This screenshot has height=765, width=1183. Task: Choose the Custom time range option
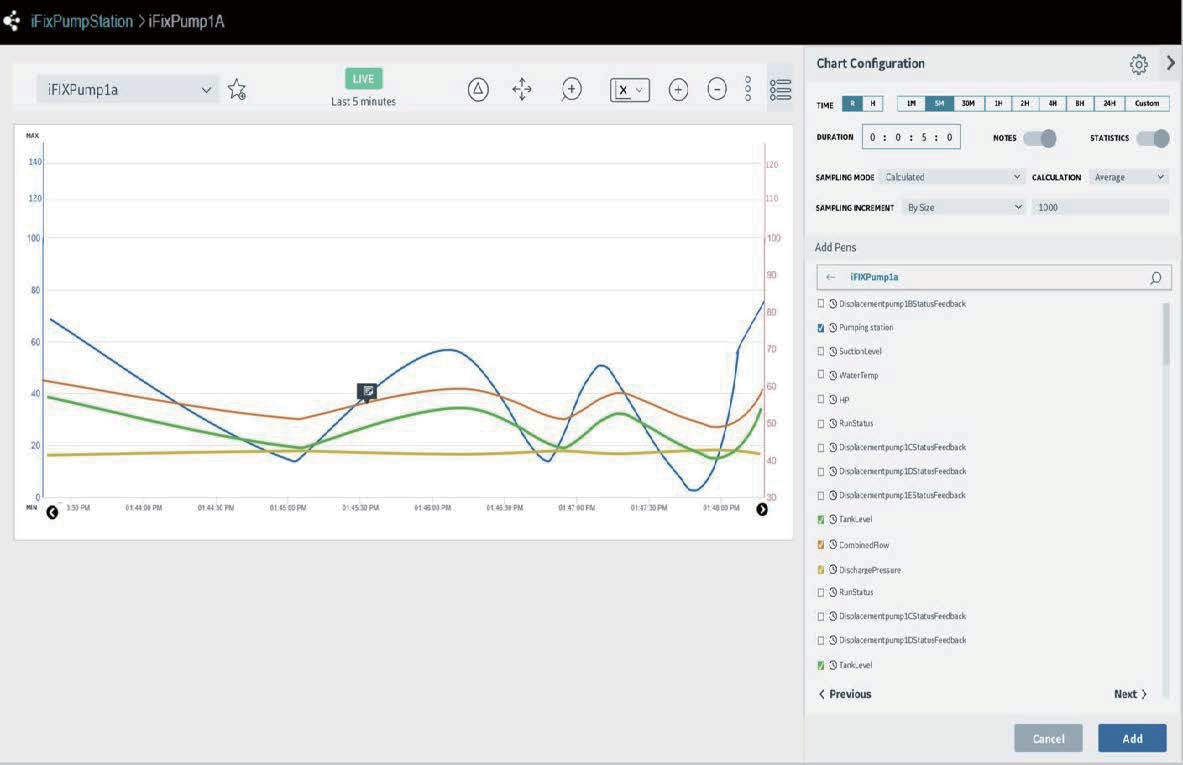point(1147,104)
